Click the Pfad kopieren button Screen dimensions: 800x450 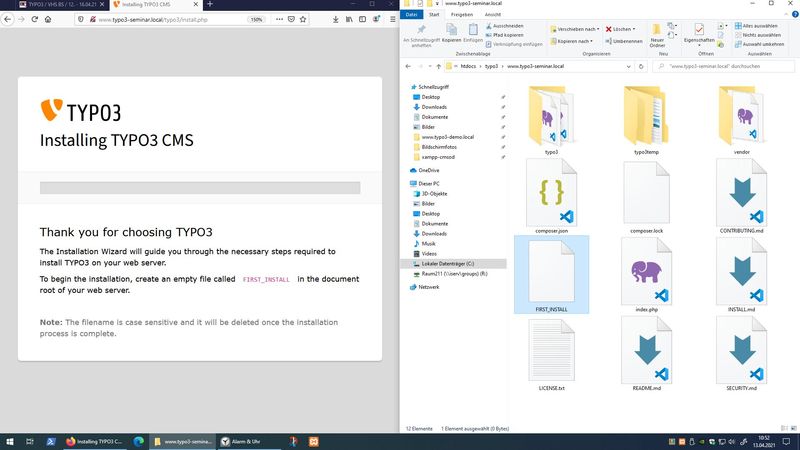click(x=507, y=35)
